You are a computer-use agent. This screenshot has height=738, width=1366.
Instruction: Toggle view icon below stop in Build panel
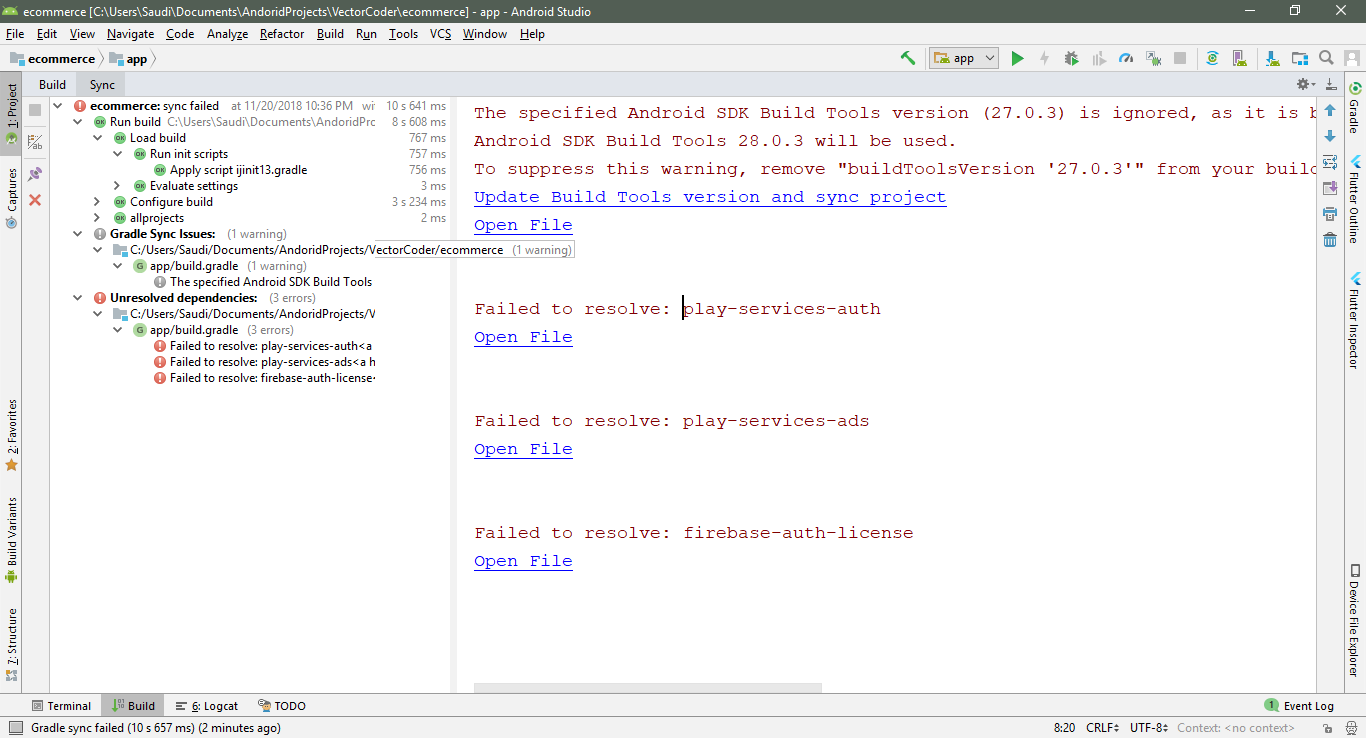(x=35, y=142)
